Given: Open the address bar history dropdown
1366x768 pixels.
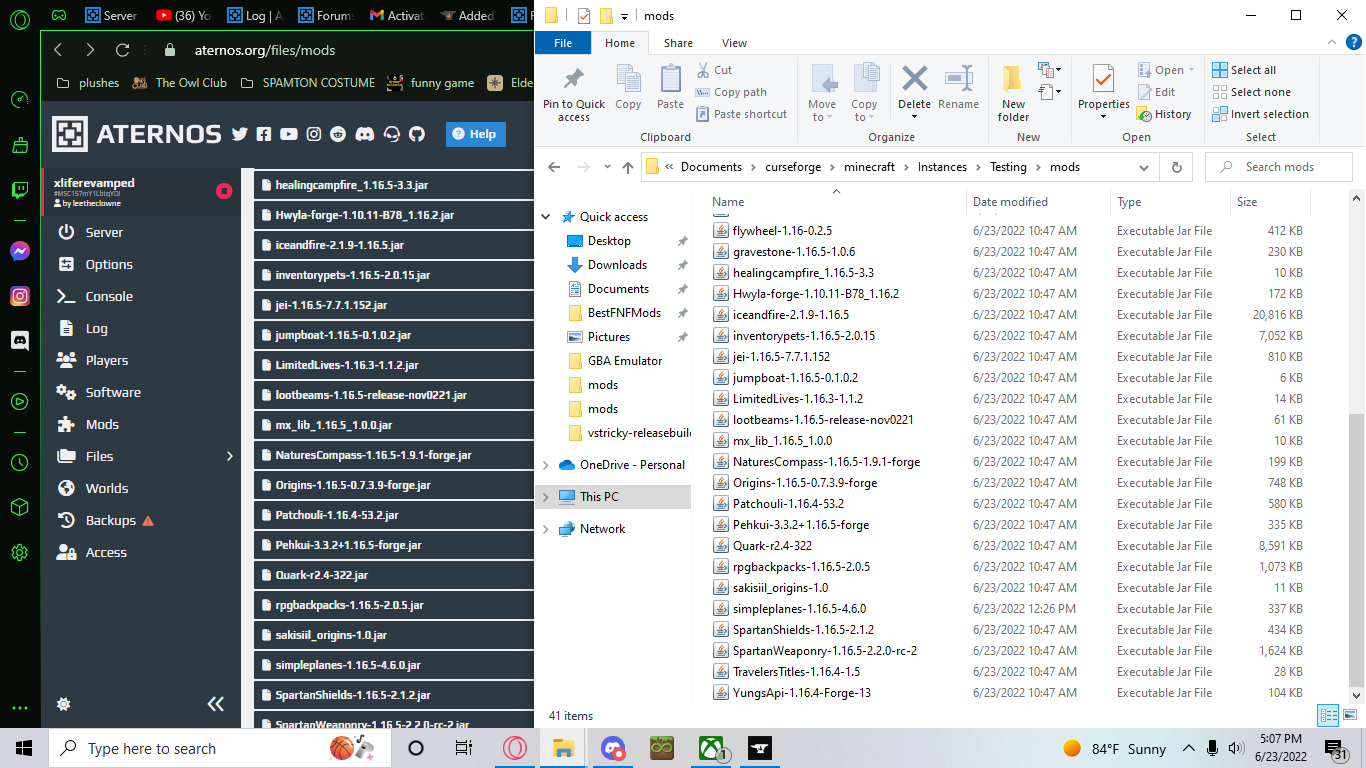Looking at the screenshot, I should click(x=1144, y=167).
